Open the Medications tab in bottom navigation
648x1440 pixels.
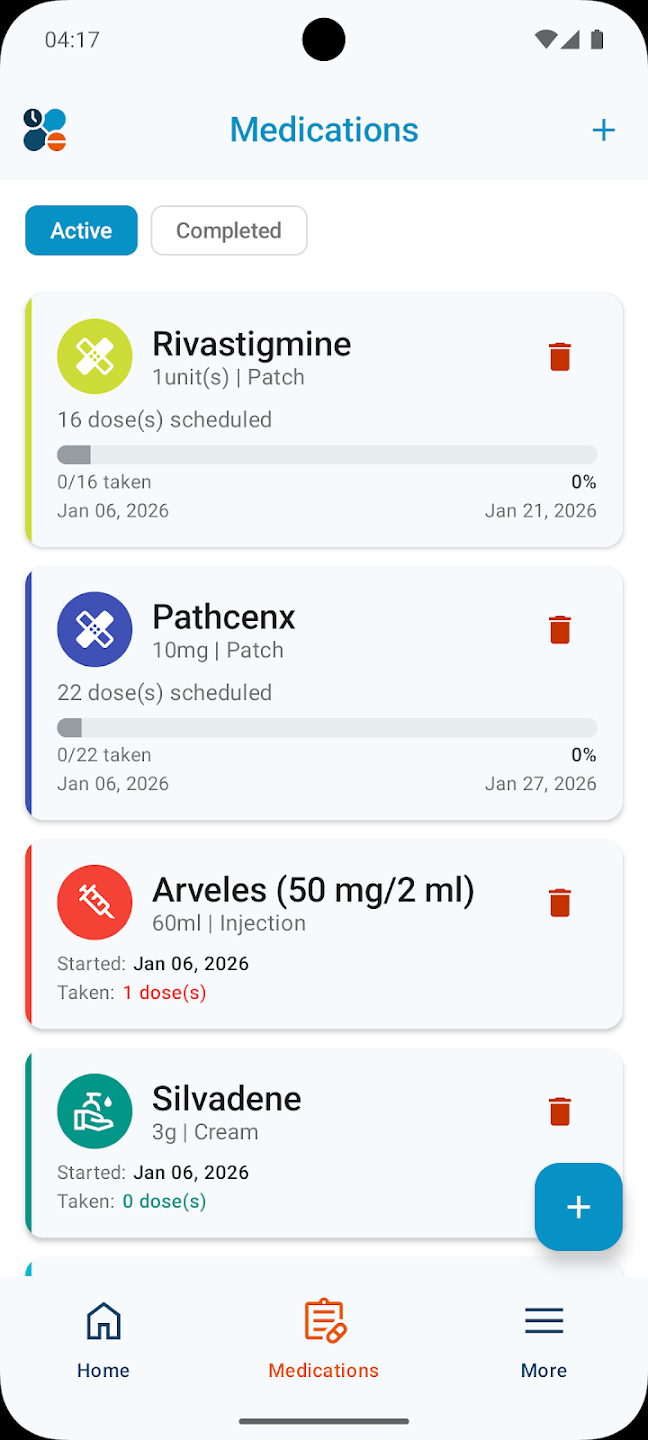tap(323, 1338)
